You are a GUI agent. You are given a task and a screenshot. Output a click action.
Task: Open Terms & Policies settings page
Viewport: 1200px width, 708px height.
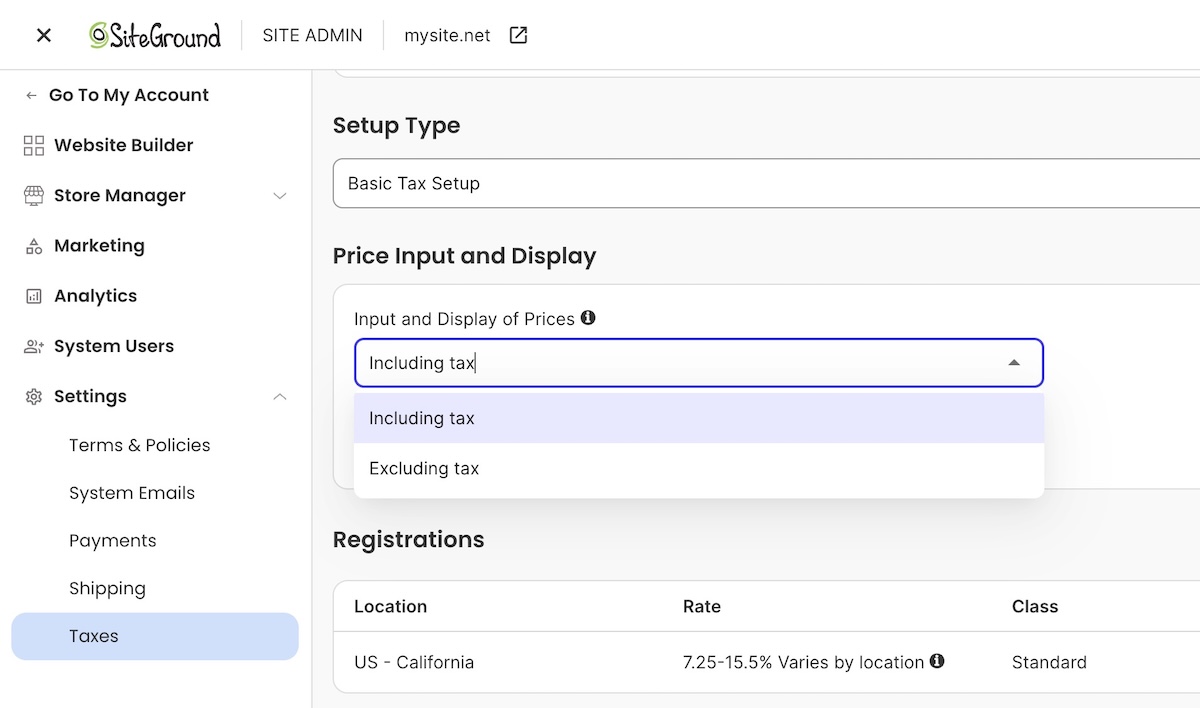pyautogui.click(x=140, y=445)
